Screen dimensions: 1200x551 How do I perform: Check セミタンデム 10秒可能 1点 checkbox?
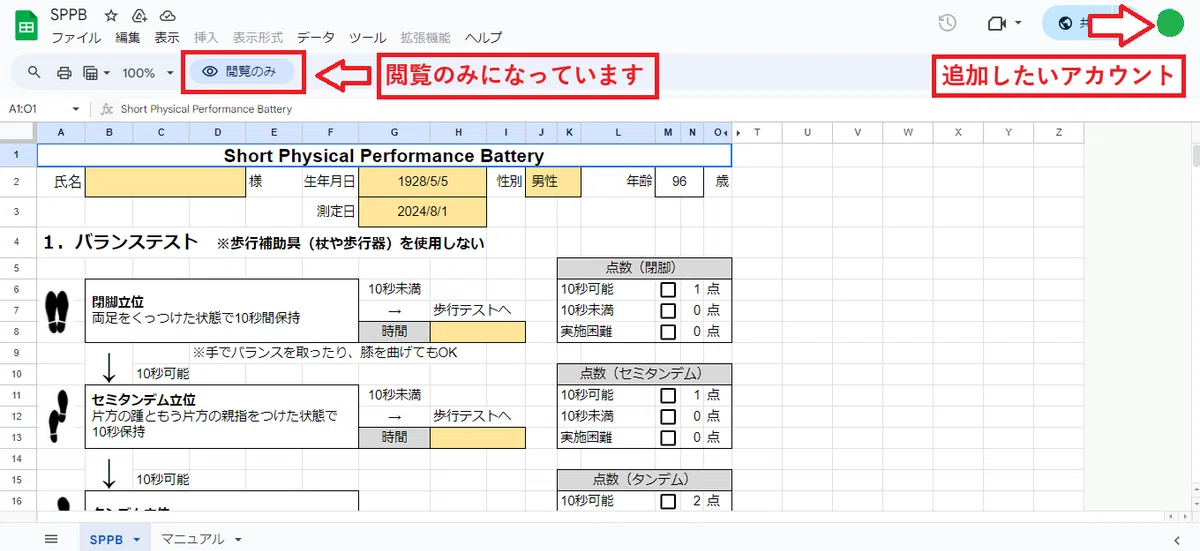[668, 395]
